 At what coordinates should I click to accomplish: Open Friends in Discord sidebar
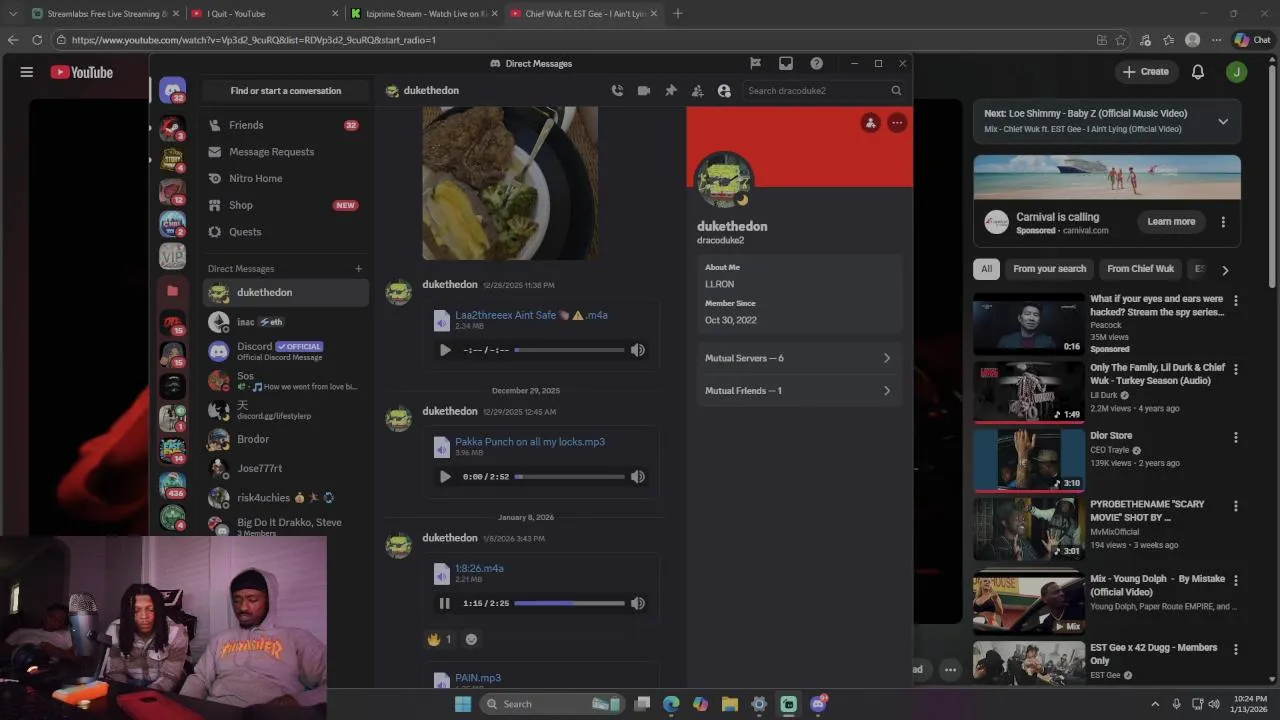285,125
